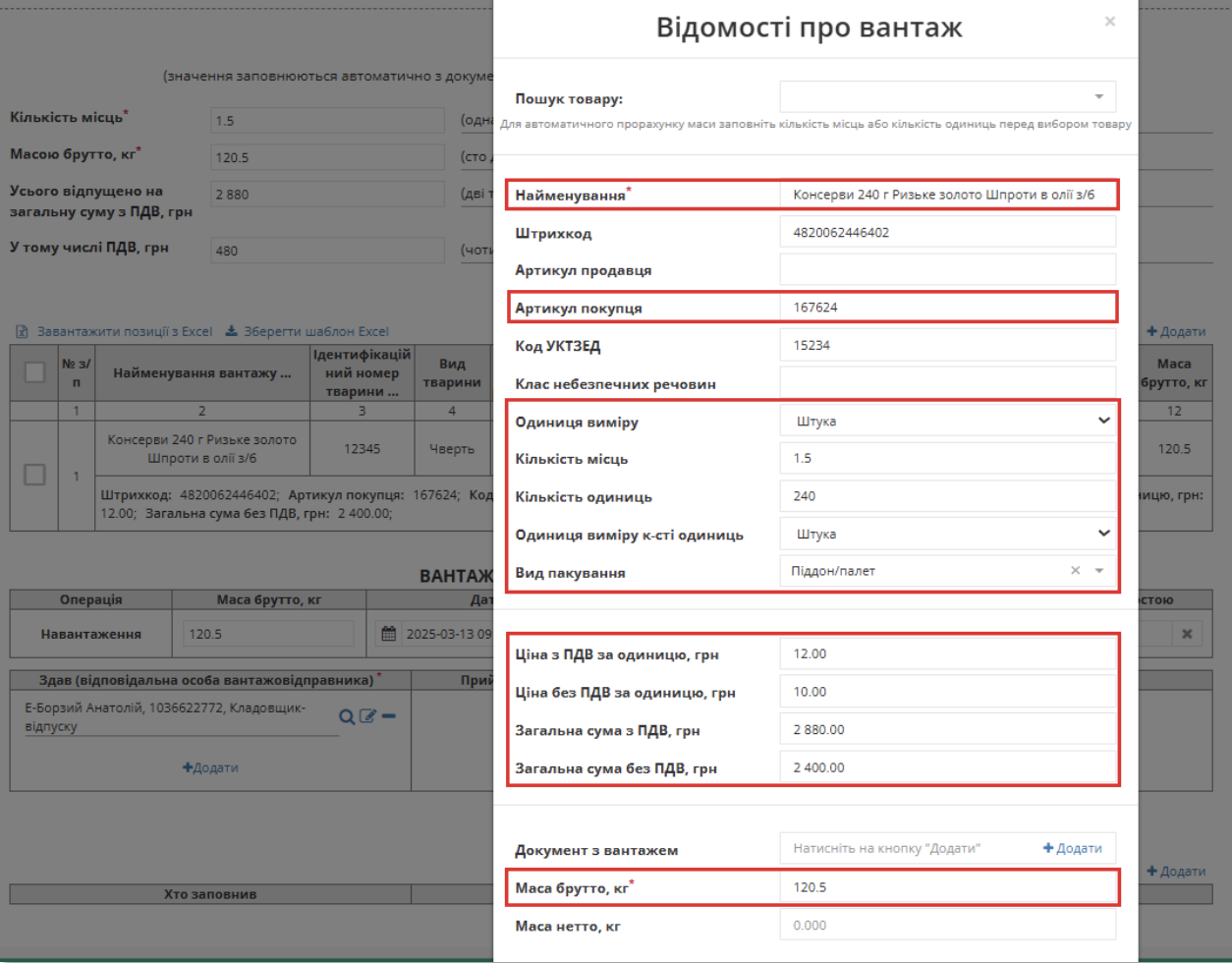Open the calendar icon by 2025-03-13 date
This screenshot has width=1232, height=963.
click(389, 634)
